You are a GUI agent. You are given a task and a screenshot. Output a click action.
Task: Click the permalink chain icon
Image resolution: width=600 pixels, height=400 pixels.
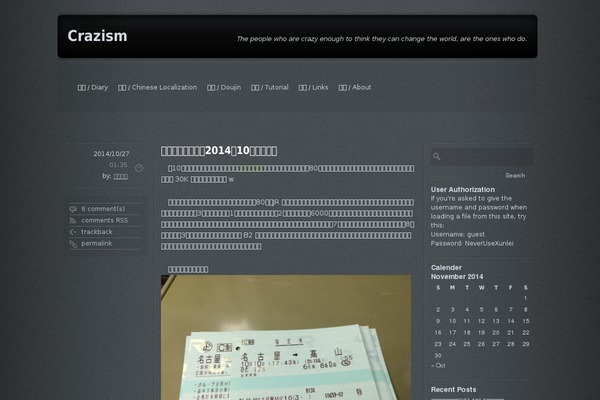73,243
